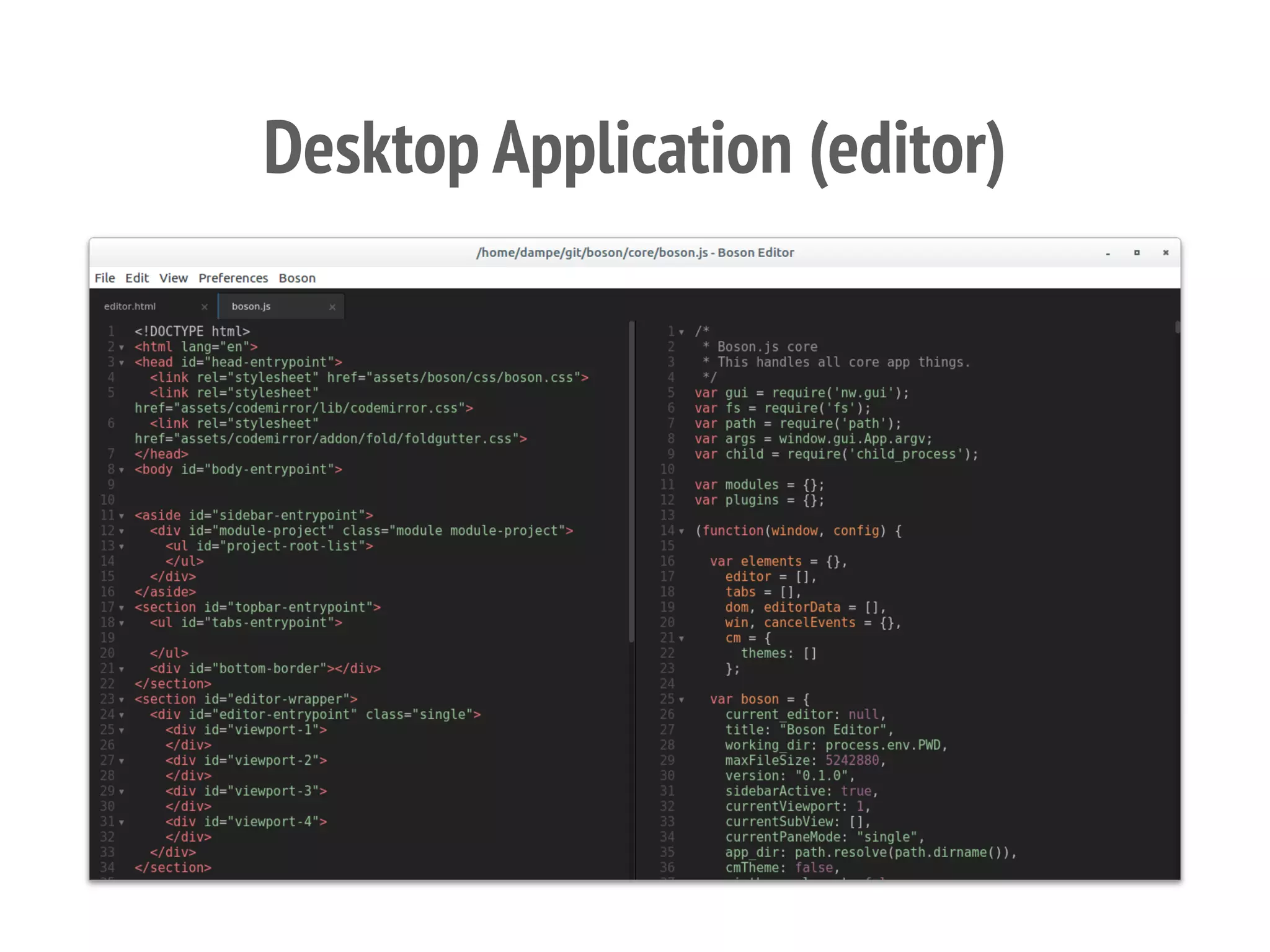Click the right pane vertical scrollbar thumb
The width and height of the screenshot is (1270, 952).
tap(1177, 327)
